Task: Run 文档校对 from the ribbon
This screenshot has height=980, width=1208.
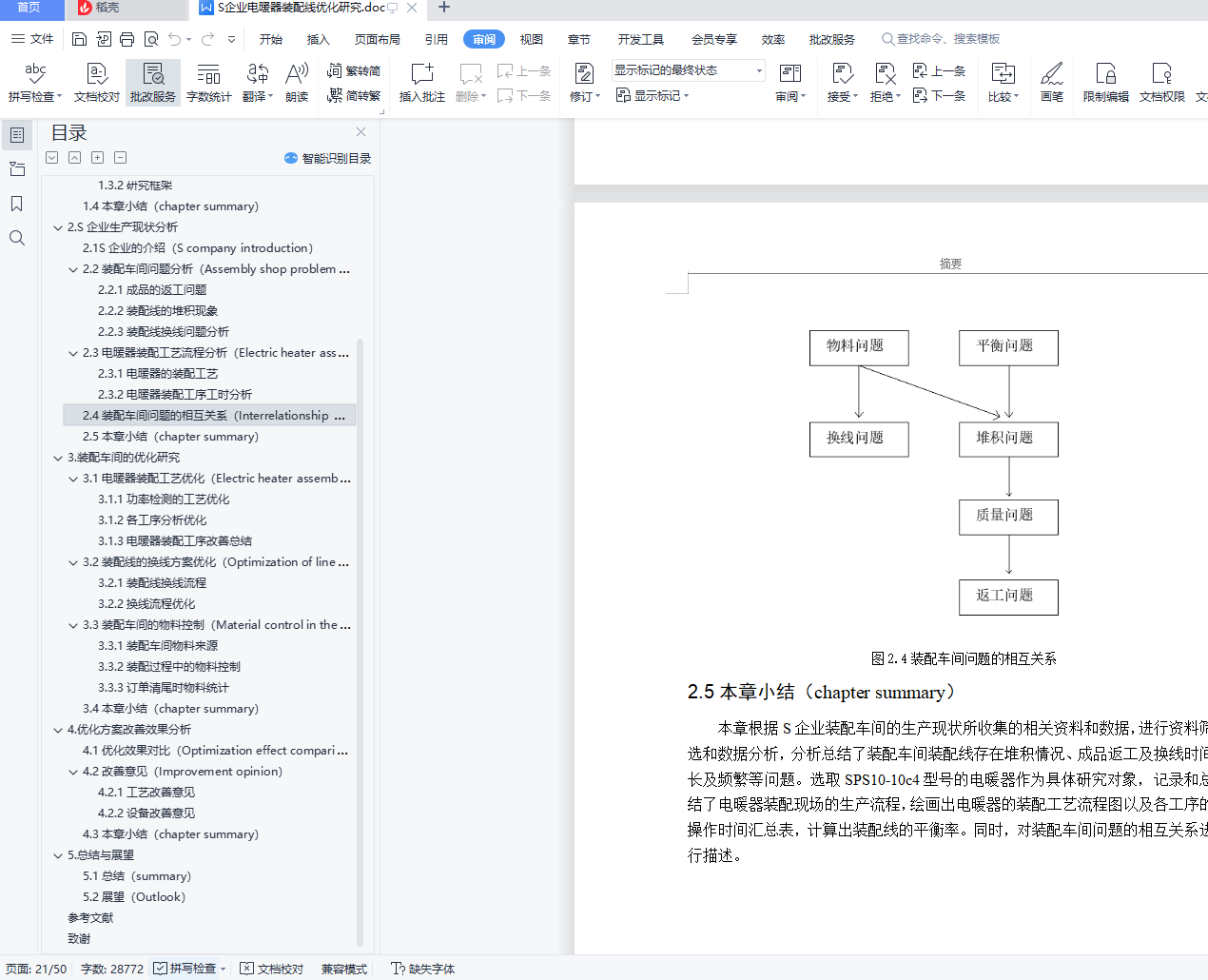Action: (x=97, y=83)
